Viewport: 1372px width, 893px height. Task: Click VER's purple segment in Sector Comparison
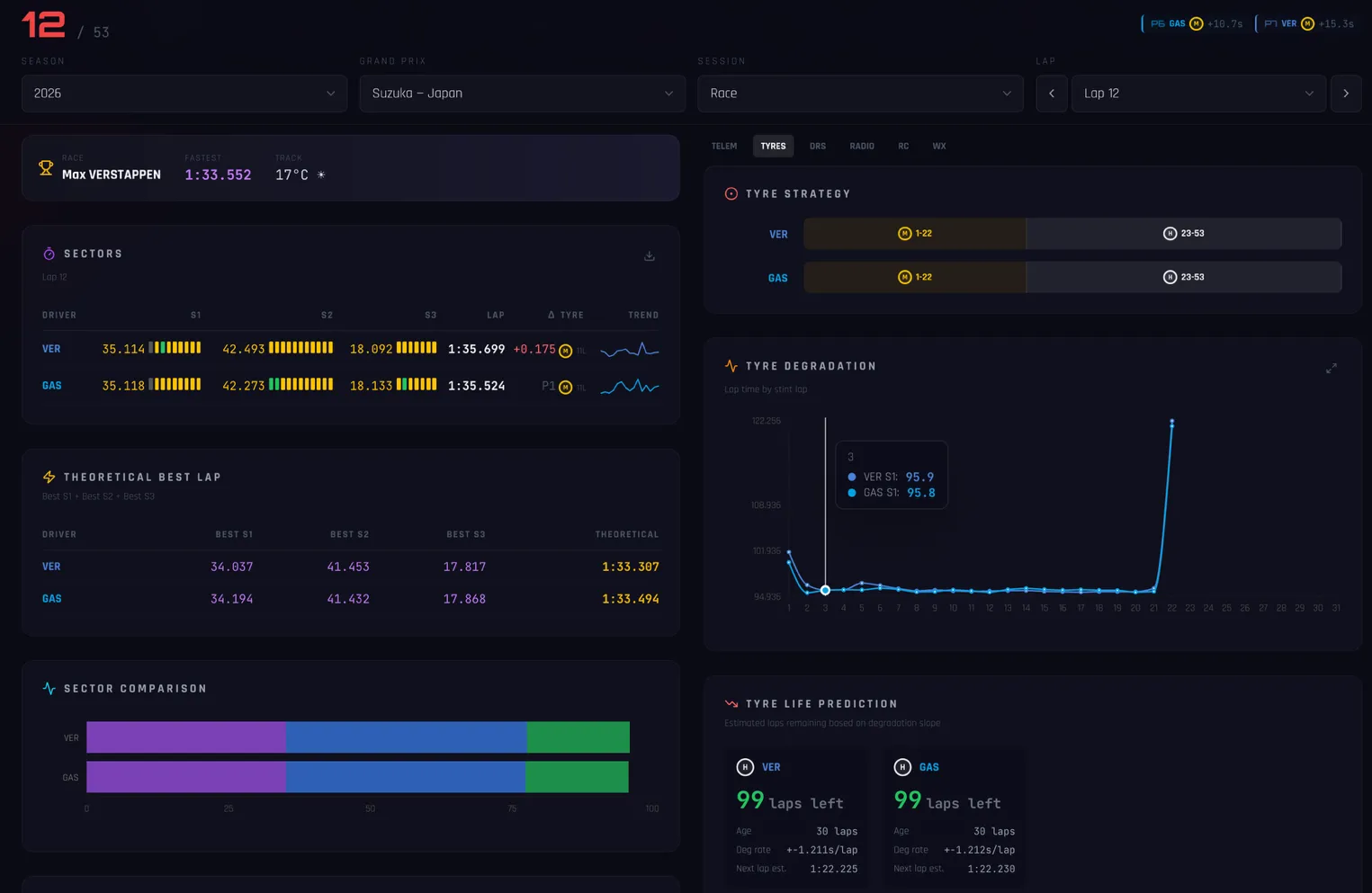(x=186, y=737)
